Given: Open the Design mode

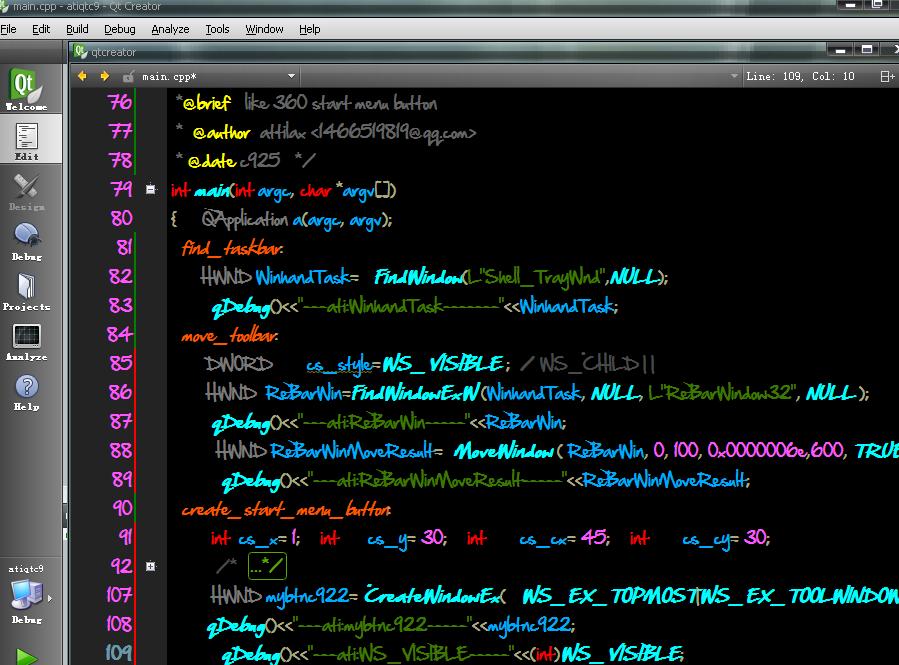Looking at the screenshot, I should [26, 191].
